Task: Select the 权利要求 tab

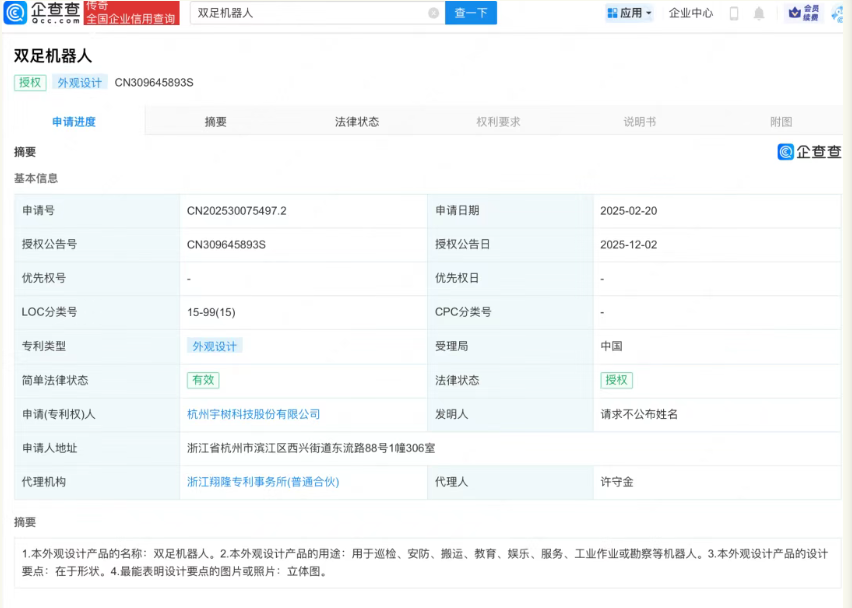Action: pos(499,120)
